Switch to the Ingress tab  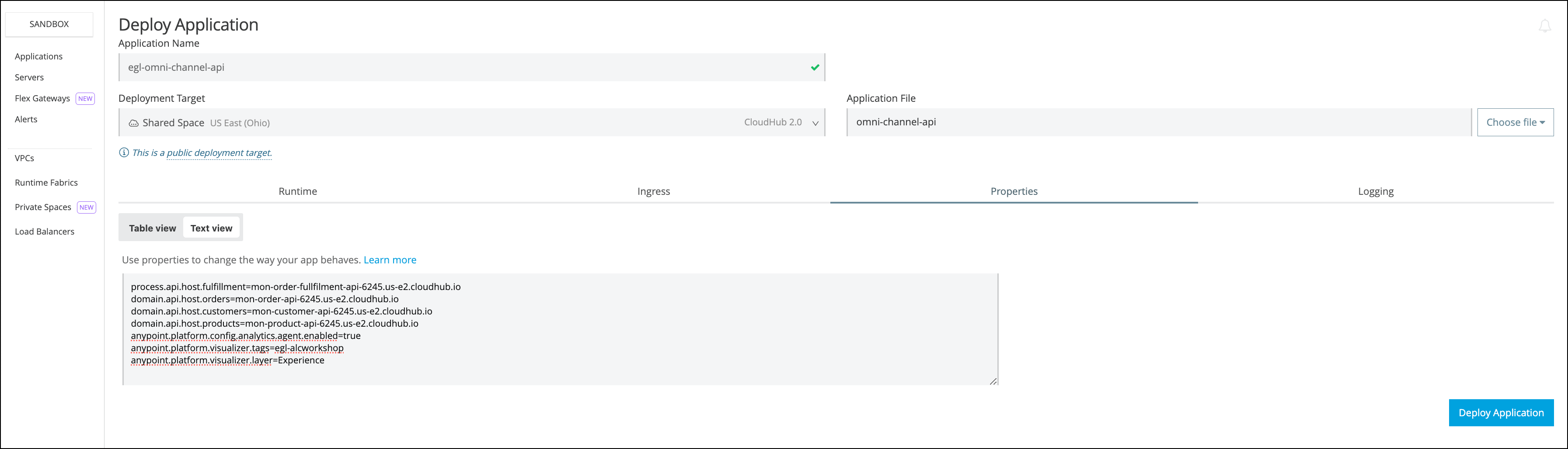[x=653, y=191]
